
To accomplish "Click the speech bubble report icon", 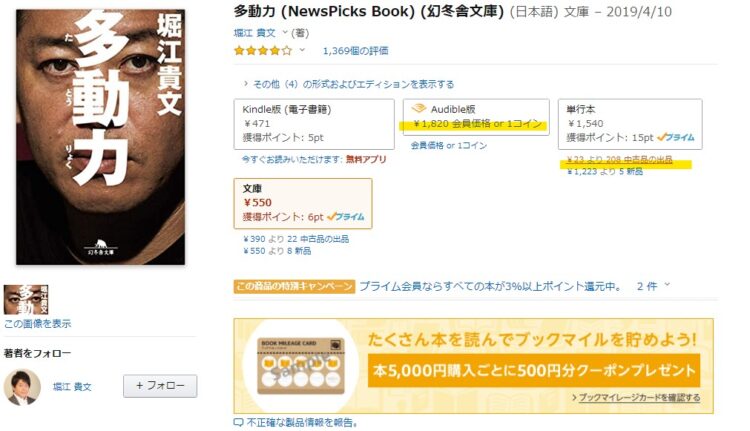I will pyautogui.click(x=238, y=422).
